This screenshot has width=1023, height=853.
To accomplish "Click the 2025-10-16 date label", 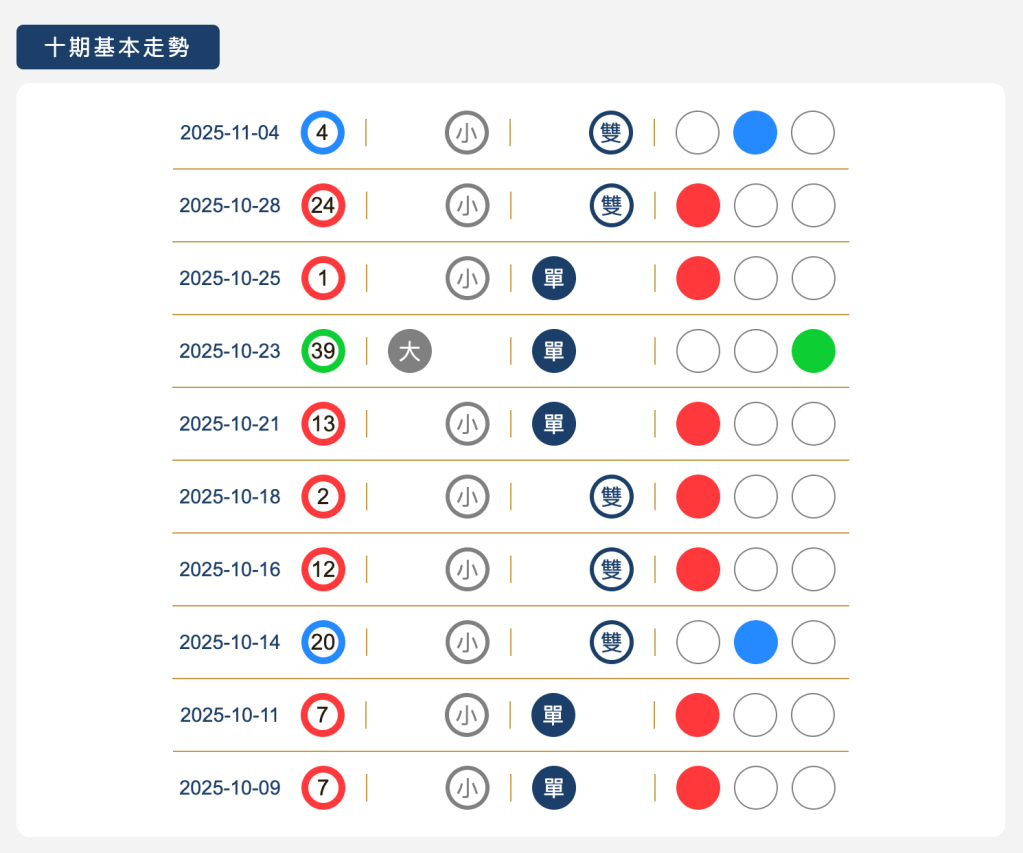I will (230, 569).
